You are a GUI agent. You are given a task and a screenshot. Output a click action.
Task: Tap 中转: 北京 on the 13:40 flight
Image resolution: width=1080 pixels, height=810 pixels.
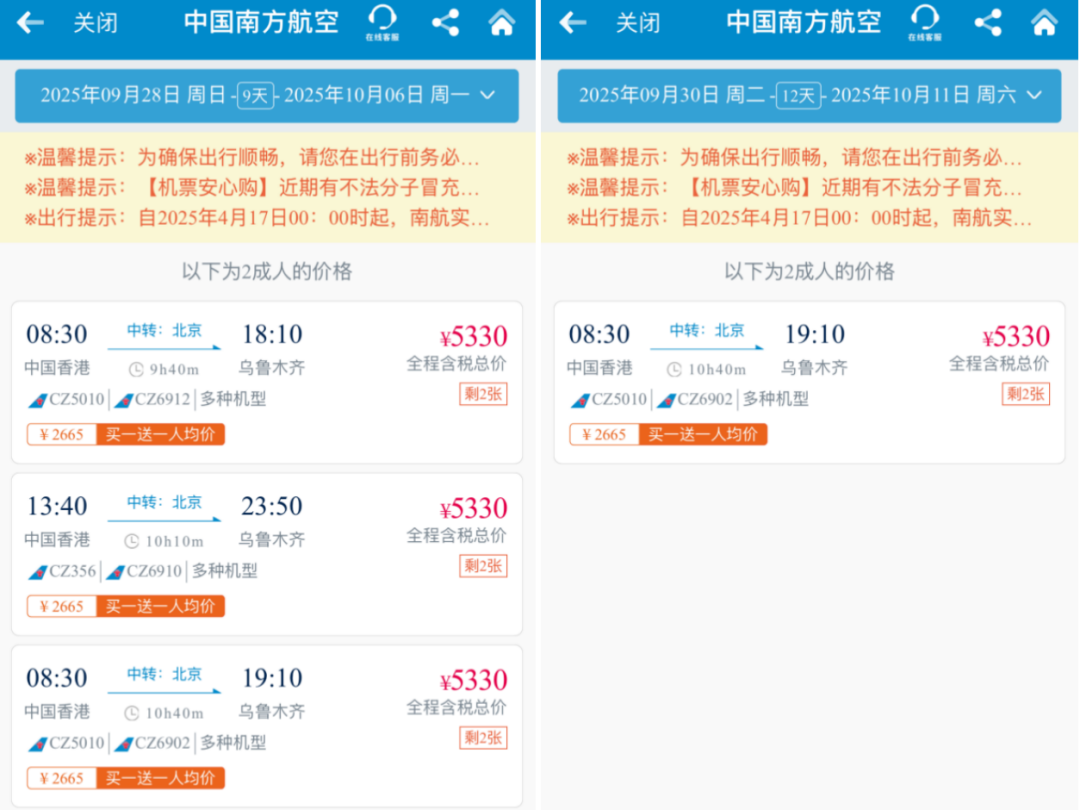(x=164, y=502)
